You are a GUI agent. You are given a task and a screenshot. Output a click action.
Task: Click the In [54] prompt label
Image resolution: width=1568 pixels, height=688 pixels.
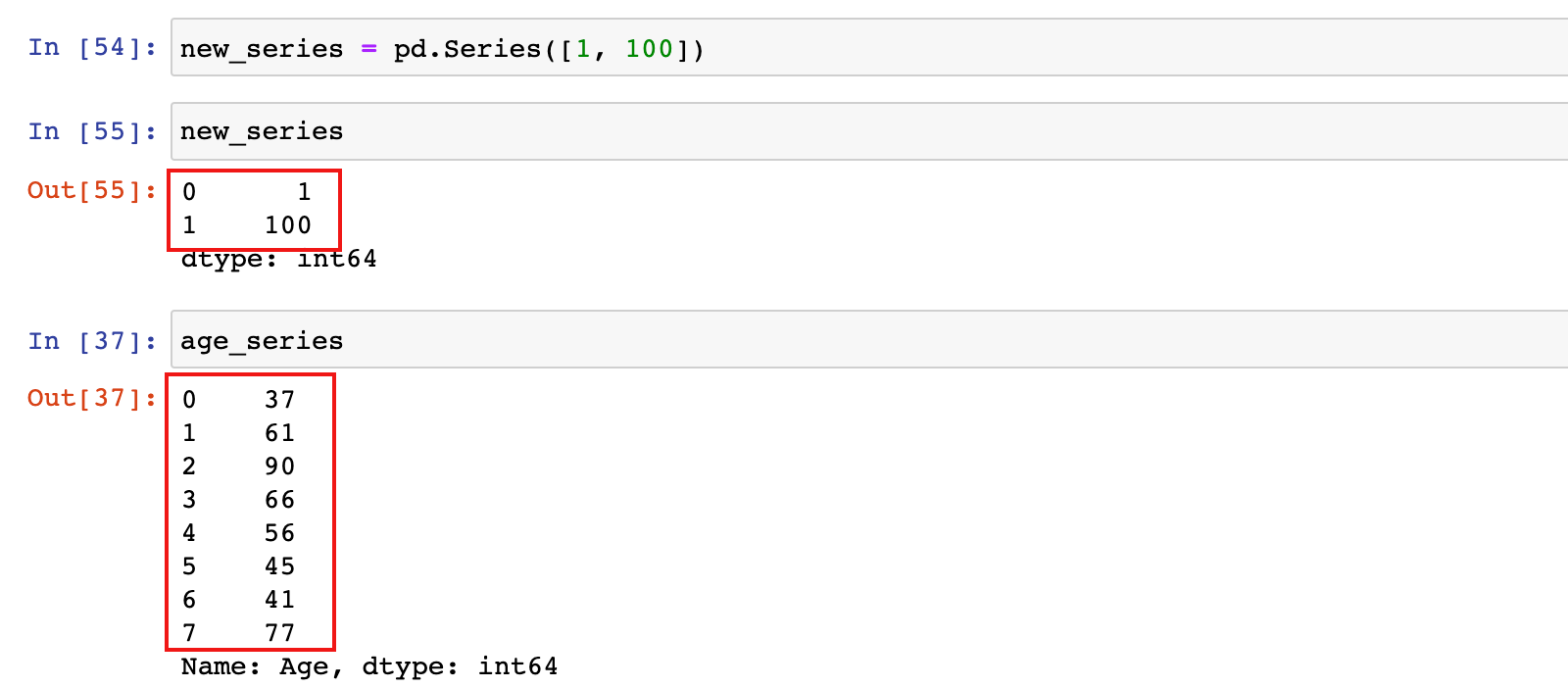pyautogui.click(x=92, y=47)
